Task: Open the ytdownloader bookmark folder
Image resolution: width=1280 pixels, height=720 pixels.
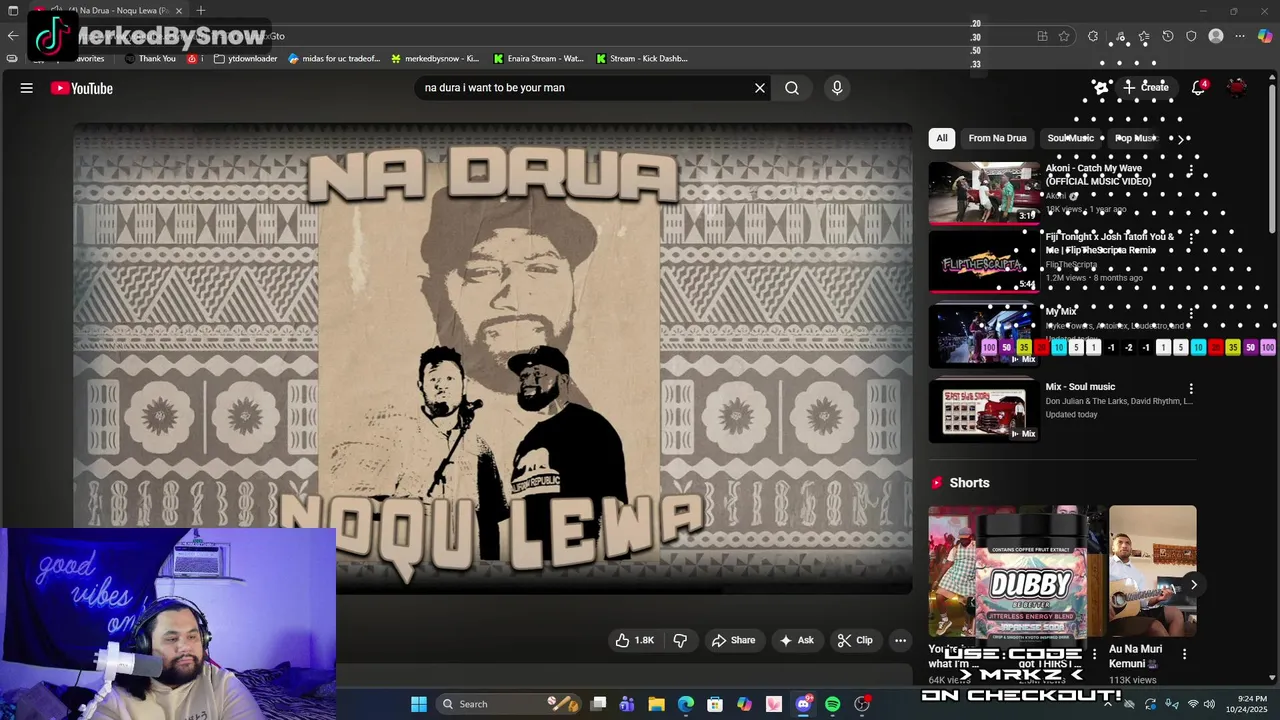Action: [245, 59]
